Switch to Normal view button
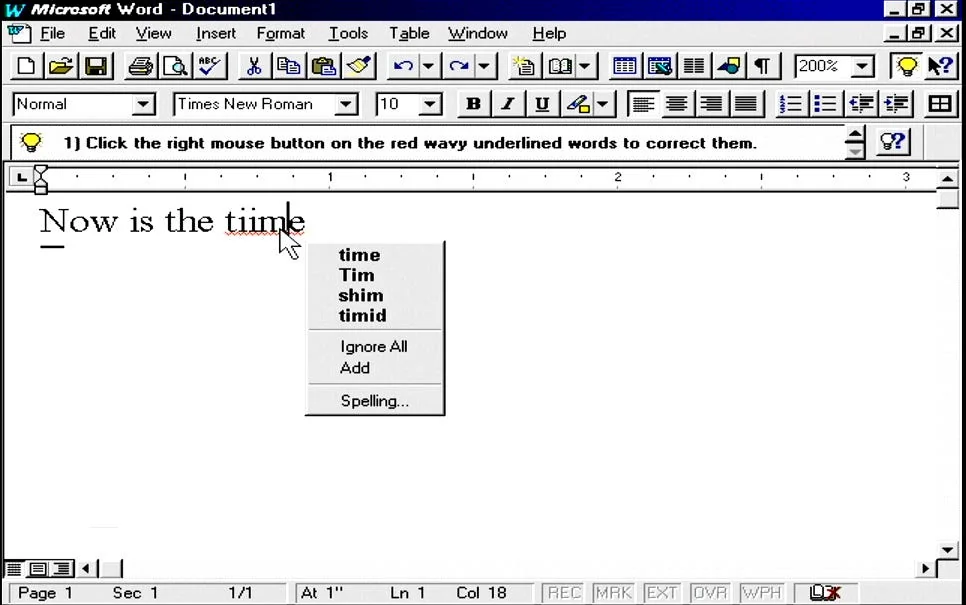Screen dimensions: 966x605 click(14, 569)
